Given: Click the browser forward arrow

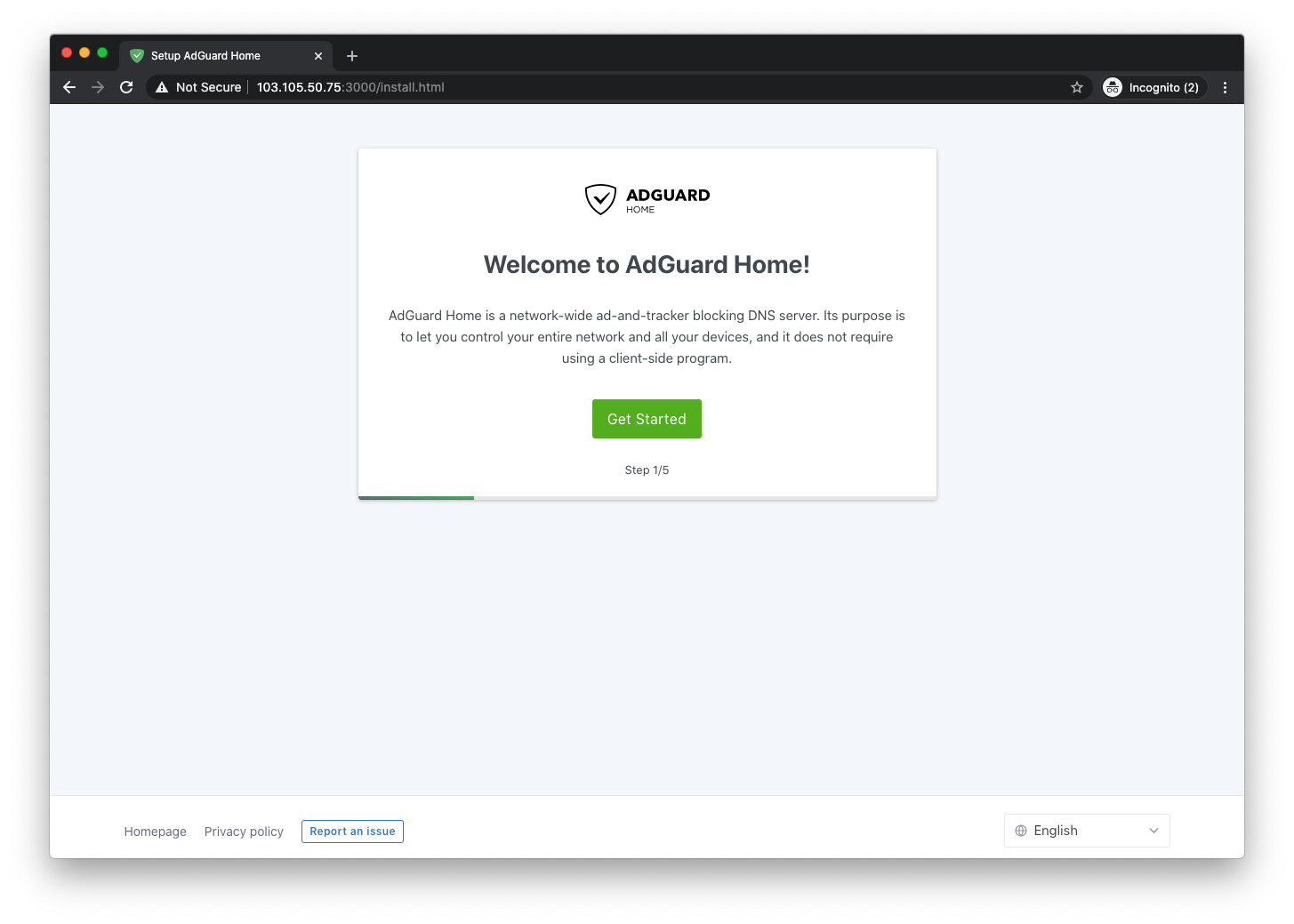Looking at the screenshot, I should click(98, 87).
